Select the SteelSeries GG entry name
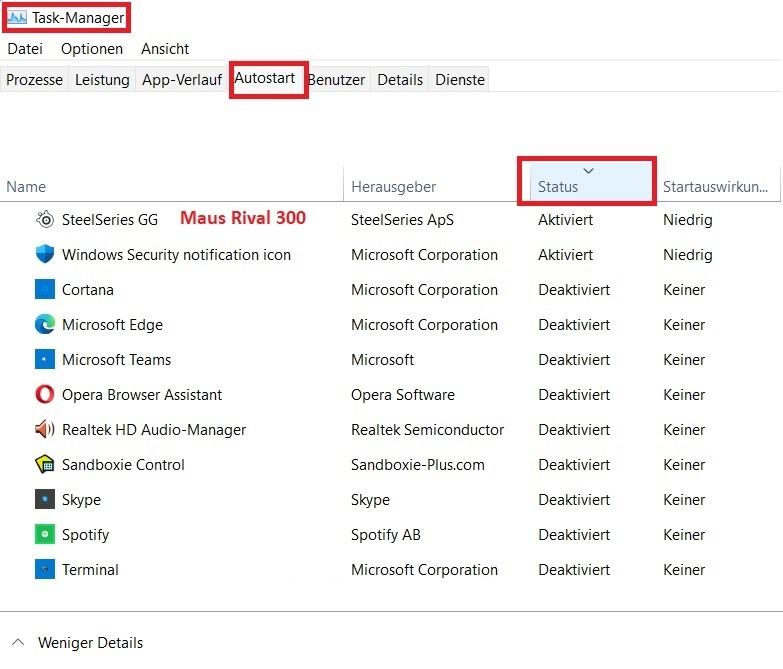Viewport: 783px width, 669px height. 110,220
